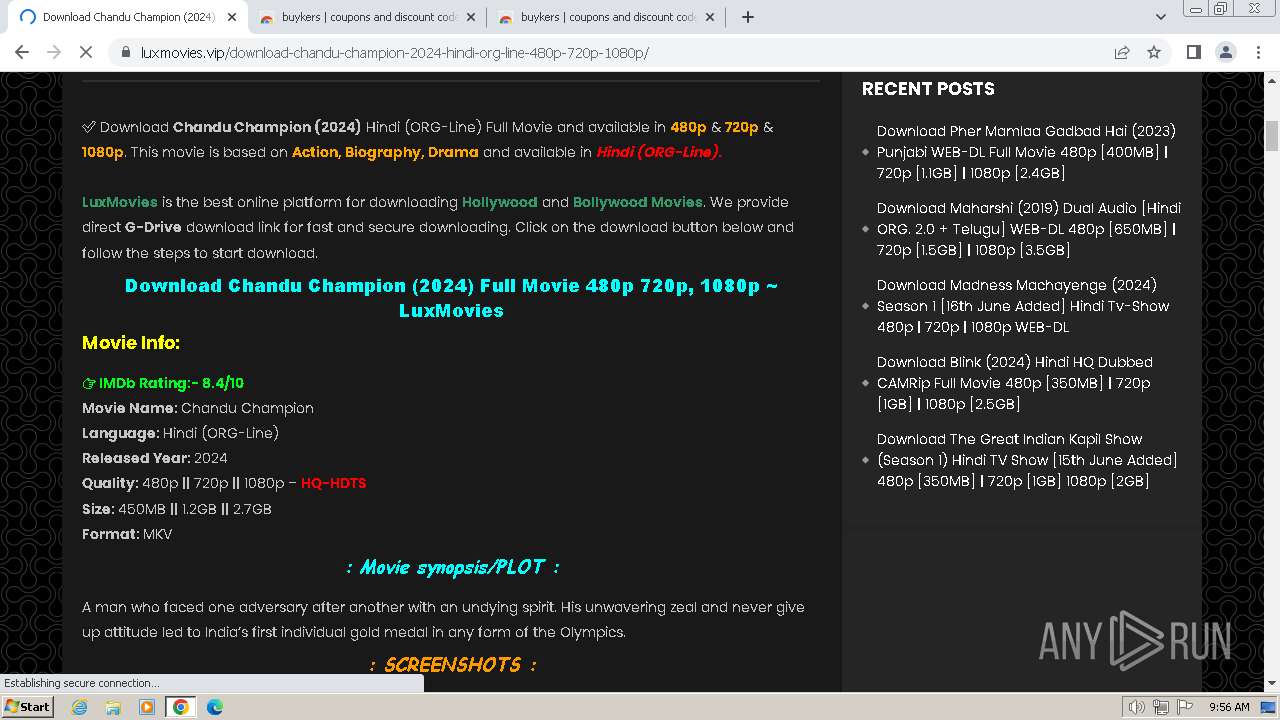Switch to the third buykers coupons tab
This screenshot has height=720, width=1280.
[x=606, y=17]
